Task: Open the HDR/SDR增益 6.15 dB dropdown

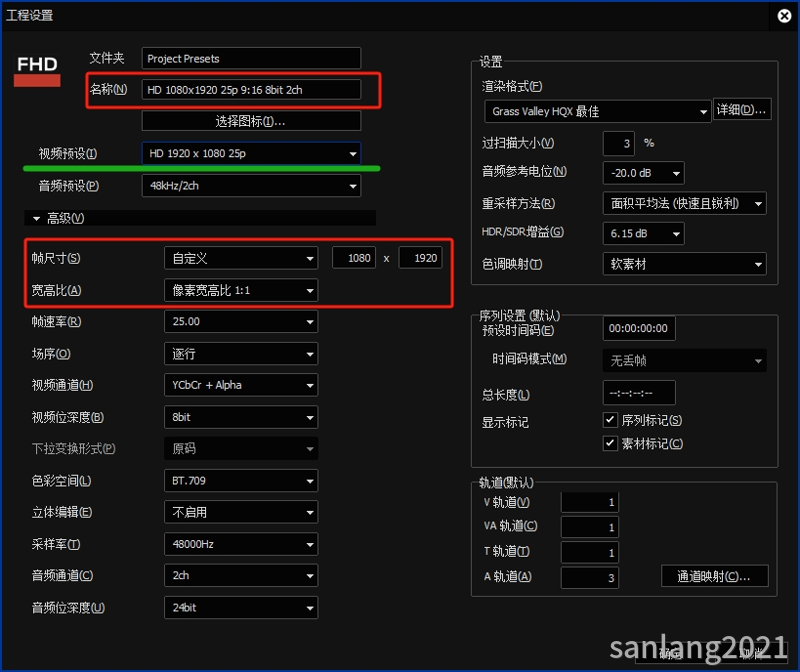Action: coord(643,234)
